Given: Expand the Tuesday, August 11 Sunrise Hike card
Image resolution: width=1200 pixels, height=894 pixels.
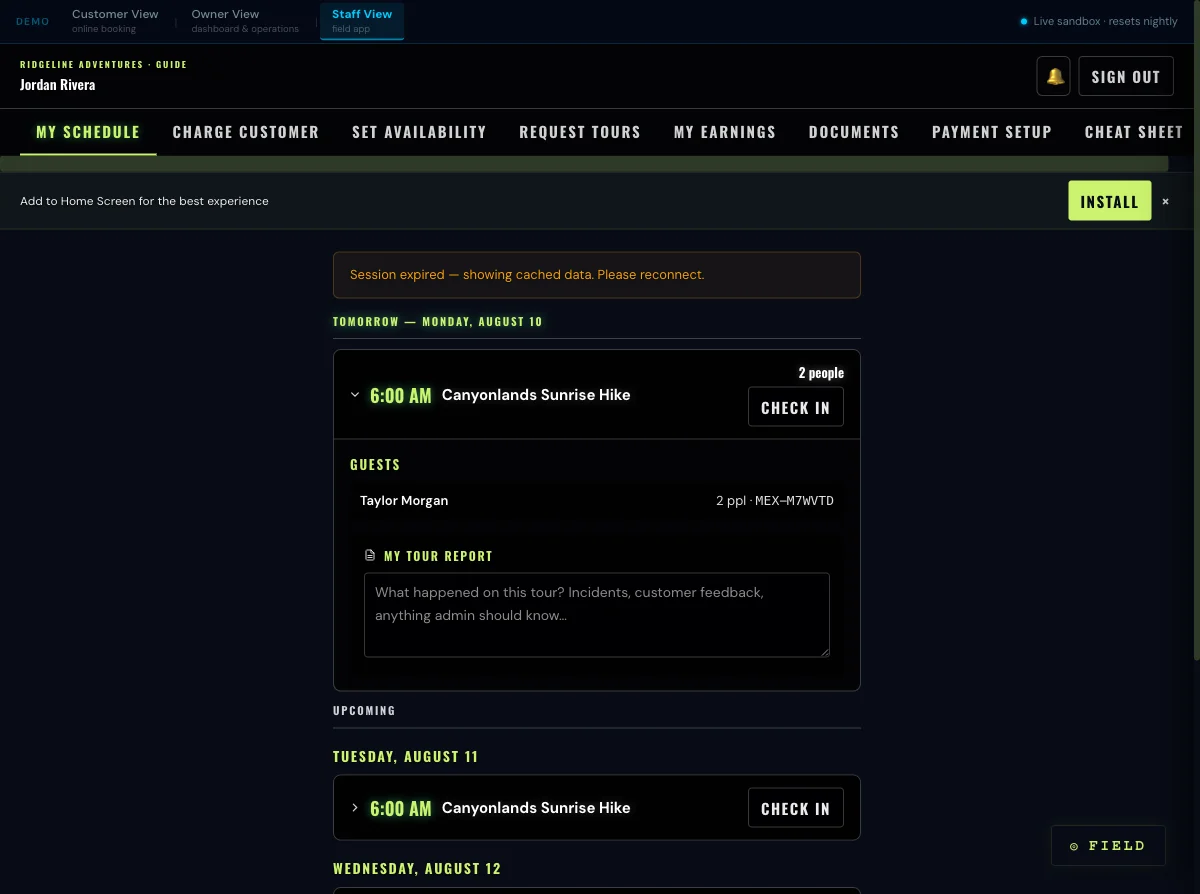Looking at the screenshot, I should 355,808.
